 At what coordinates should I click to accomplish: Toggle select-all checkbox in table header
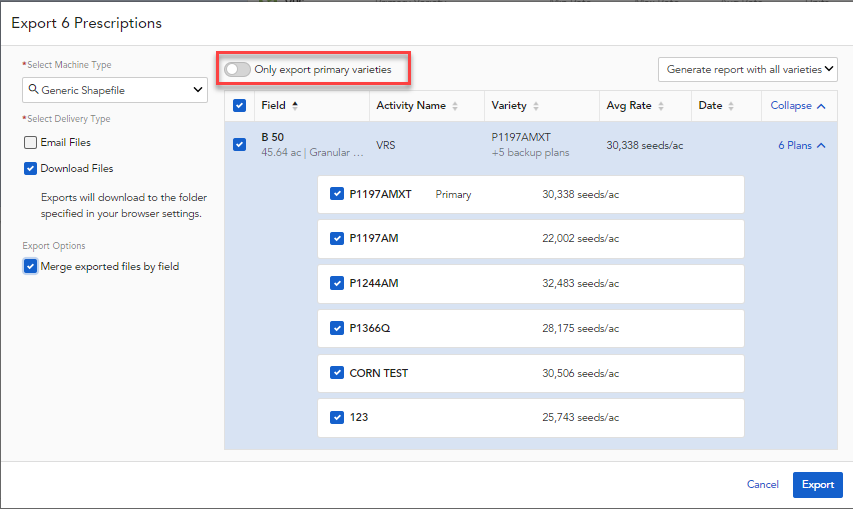click(240, 106)
